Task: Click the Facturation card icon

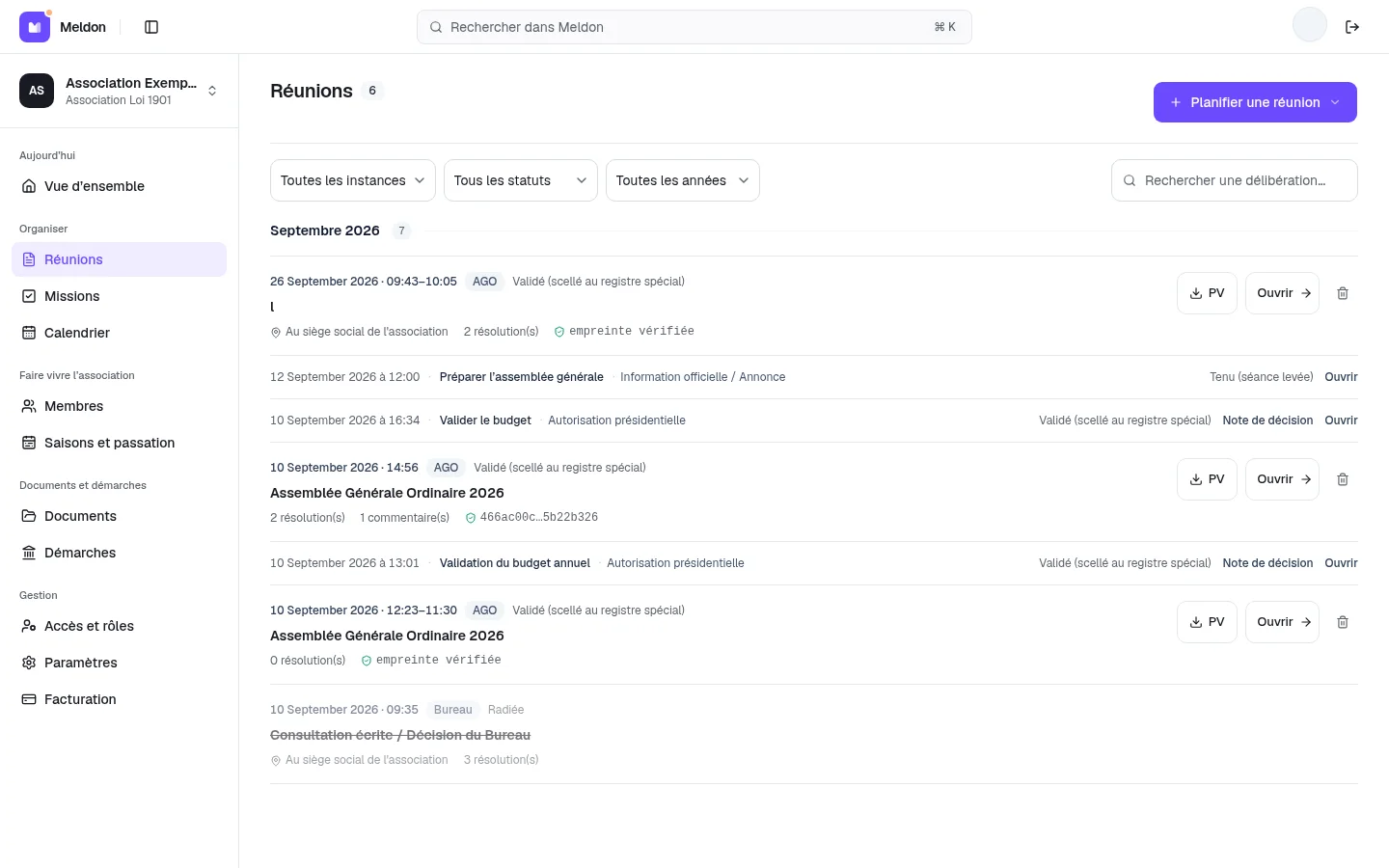Action: [29, 699]
